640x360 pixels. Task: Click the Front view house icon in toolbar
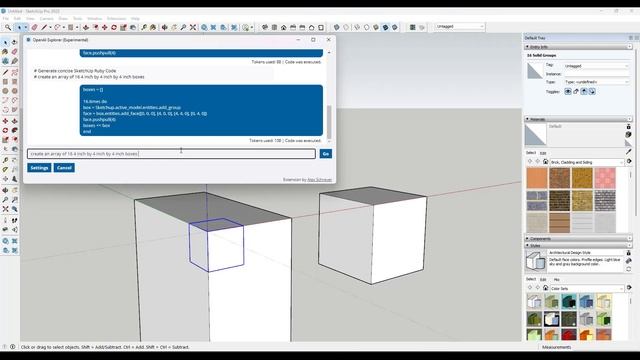point(284,27)
